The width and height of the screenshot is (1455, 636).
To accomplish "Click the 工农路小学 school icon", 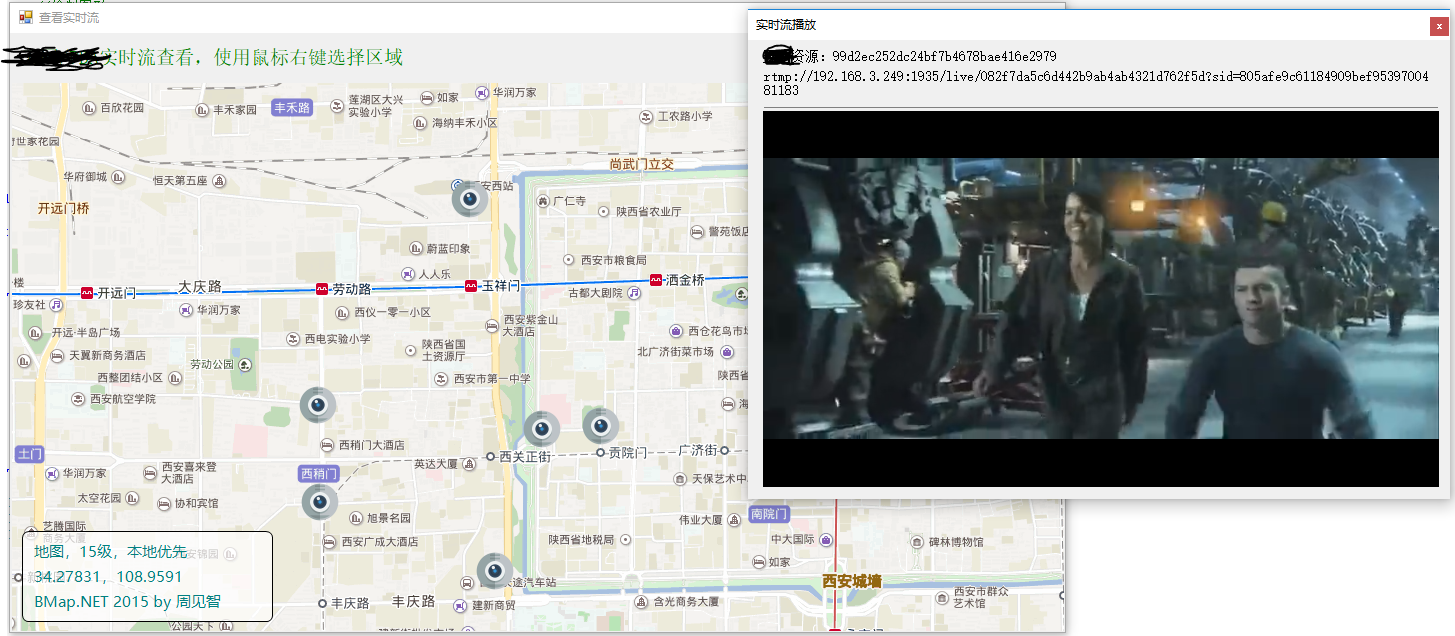I will click(x=646, y=117).
